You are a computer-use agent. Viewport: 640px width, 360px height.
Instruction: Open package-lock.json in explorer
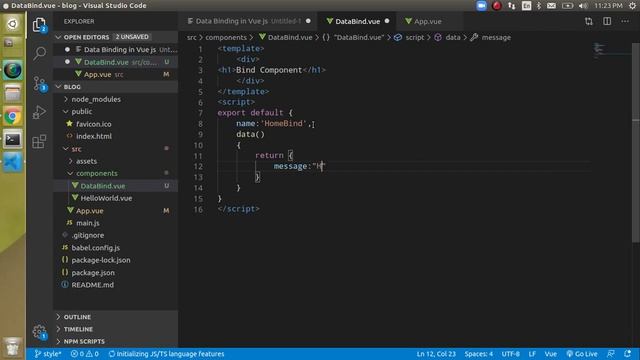(101, 260)
